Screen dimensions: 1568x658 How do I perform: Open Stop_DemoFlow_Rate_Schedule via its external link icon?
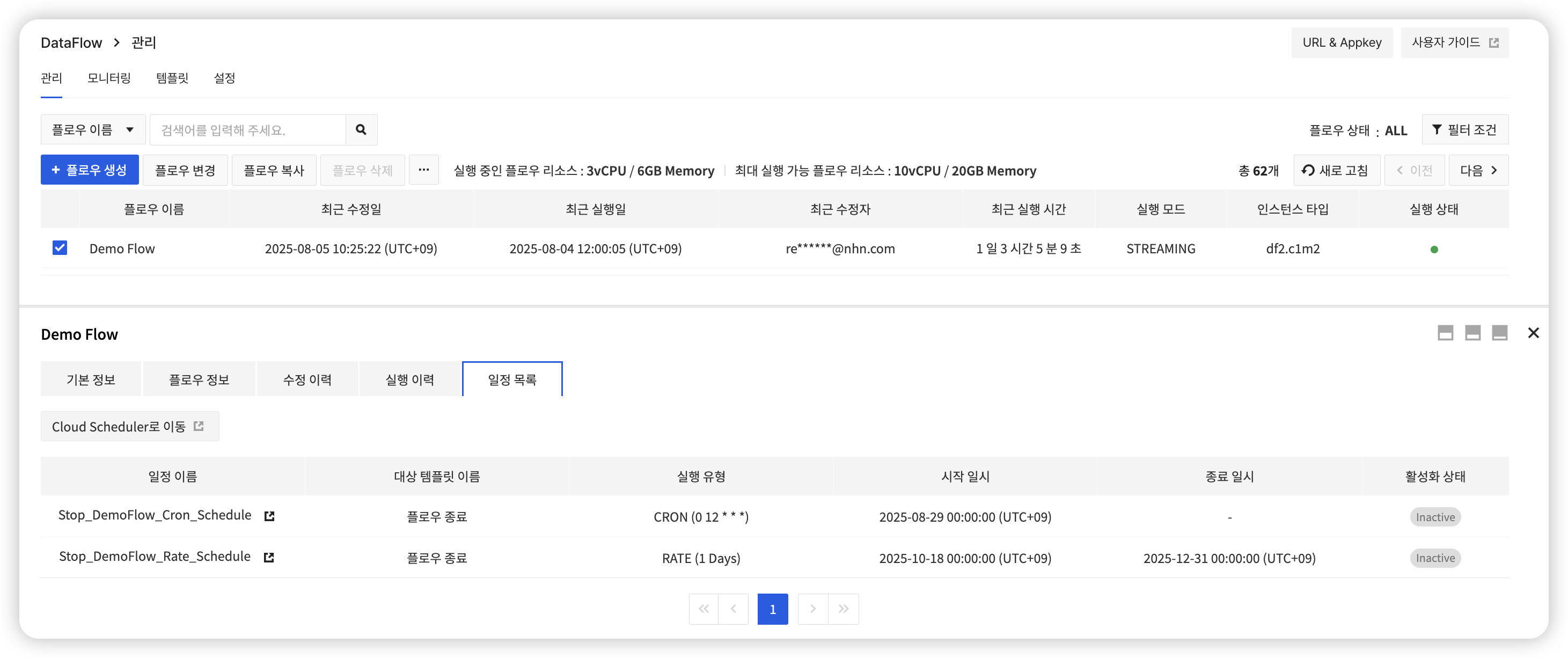tap(268, 557)
